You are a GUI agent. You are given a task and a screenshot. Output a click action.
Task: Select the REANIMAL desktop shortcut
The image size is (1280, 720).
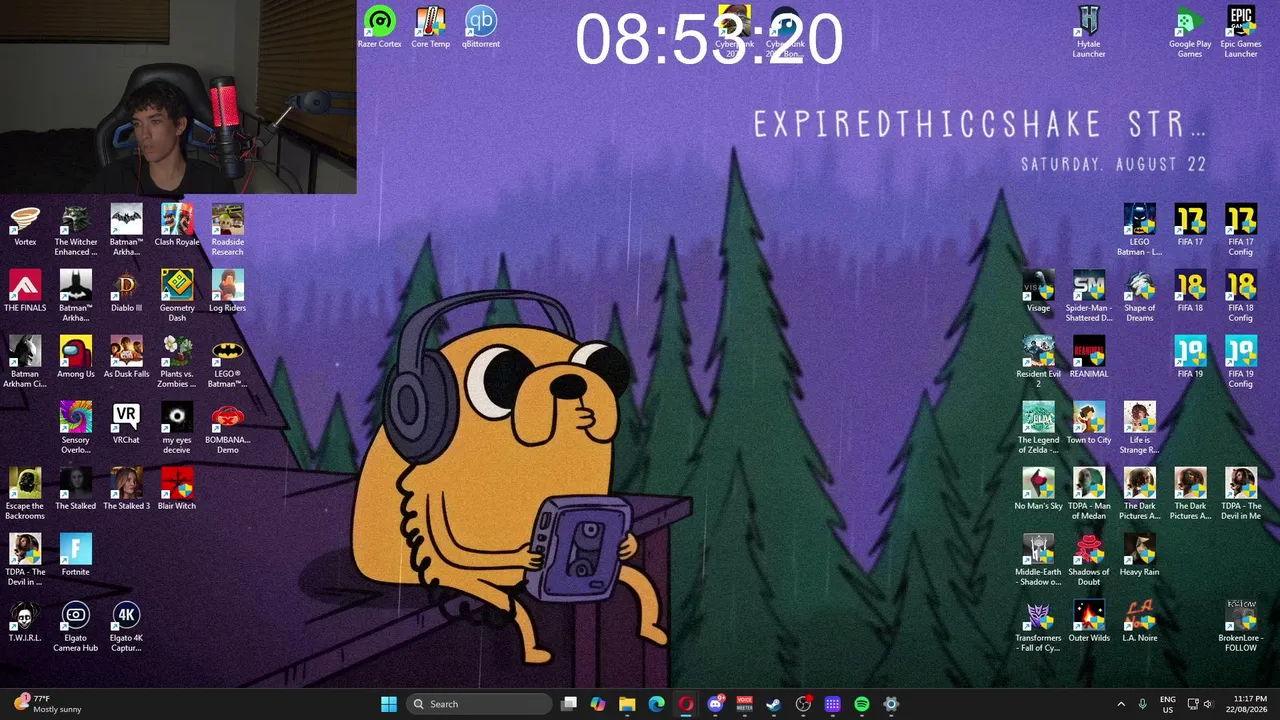1089,357
